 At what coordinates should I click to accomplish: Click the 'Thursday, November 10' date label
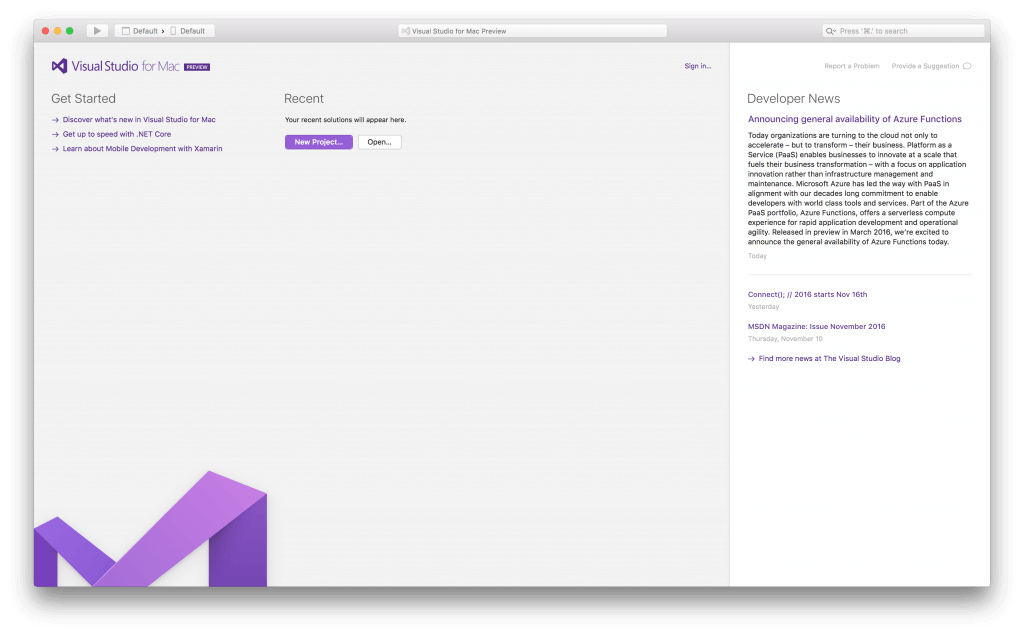coord(785,339)
